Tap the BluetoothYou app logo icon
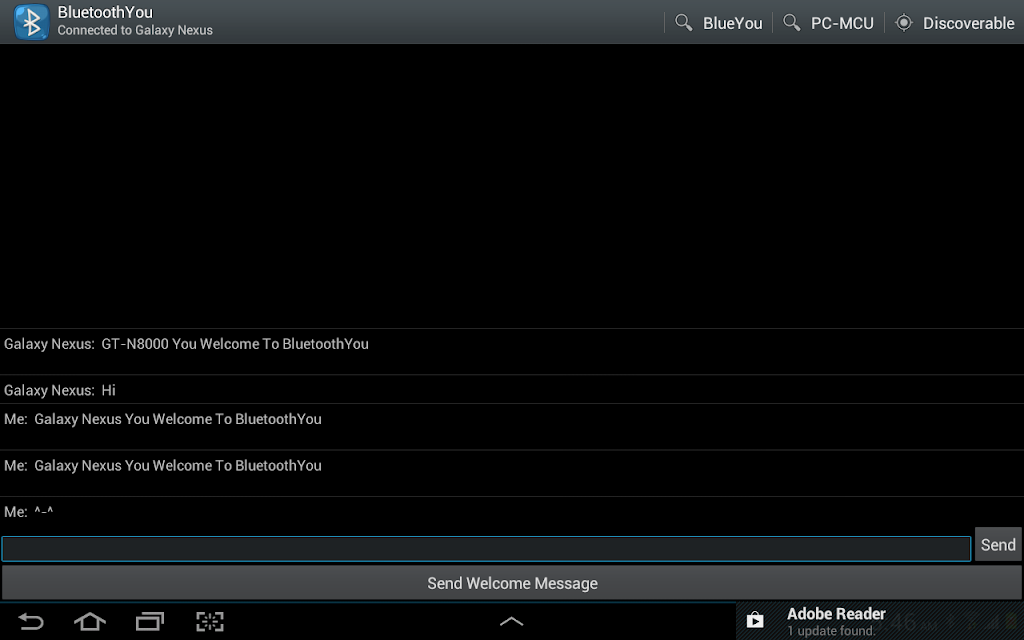This screenshot has height=640, width=1024. click(x=31, y=22)
